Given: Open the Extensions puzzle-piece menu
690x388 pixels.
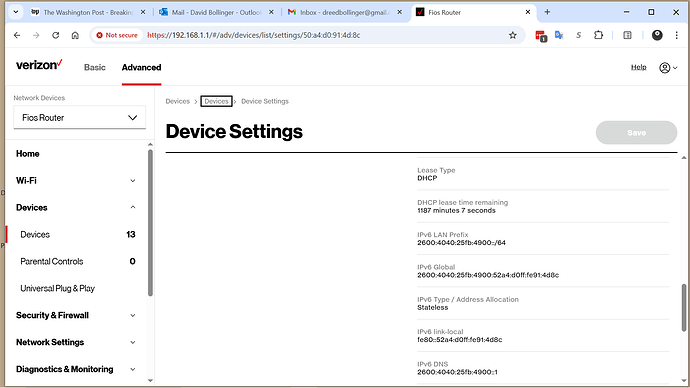Looking at the screenshot, I should (598, 35).
